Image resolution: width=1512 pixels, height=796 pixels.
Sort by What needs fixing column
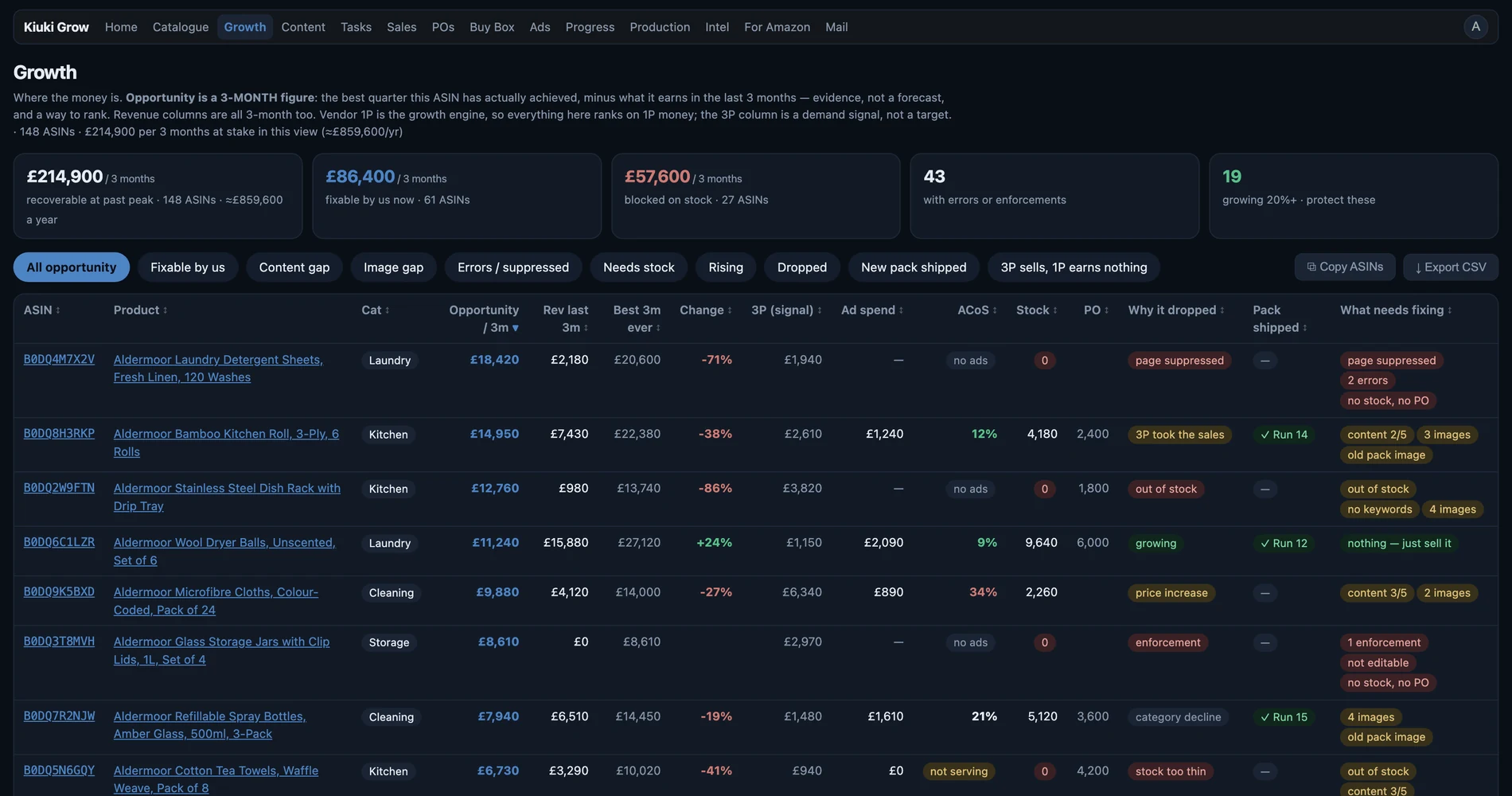(x=1396, y=310)
